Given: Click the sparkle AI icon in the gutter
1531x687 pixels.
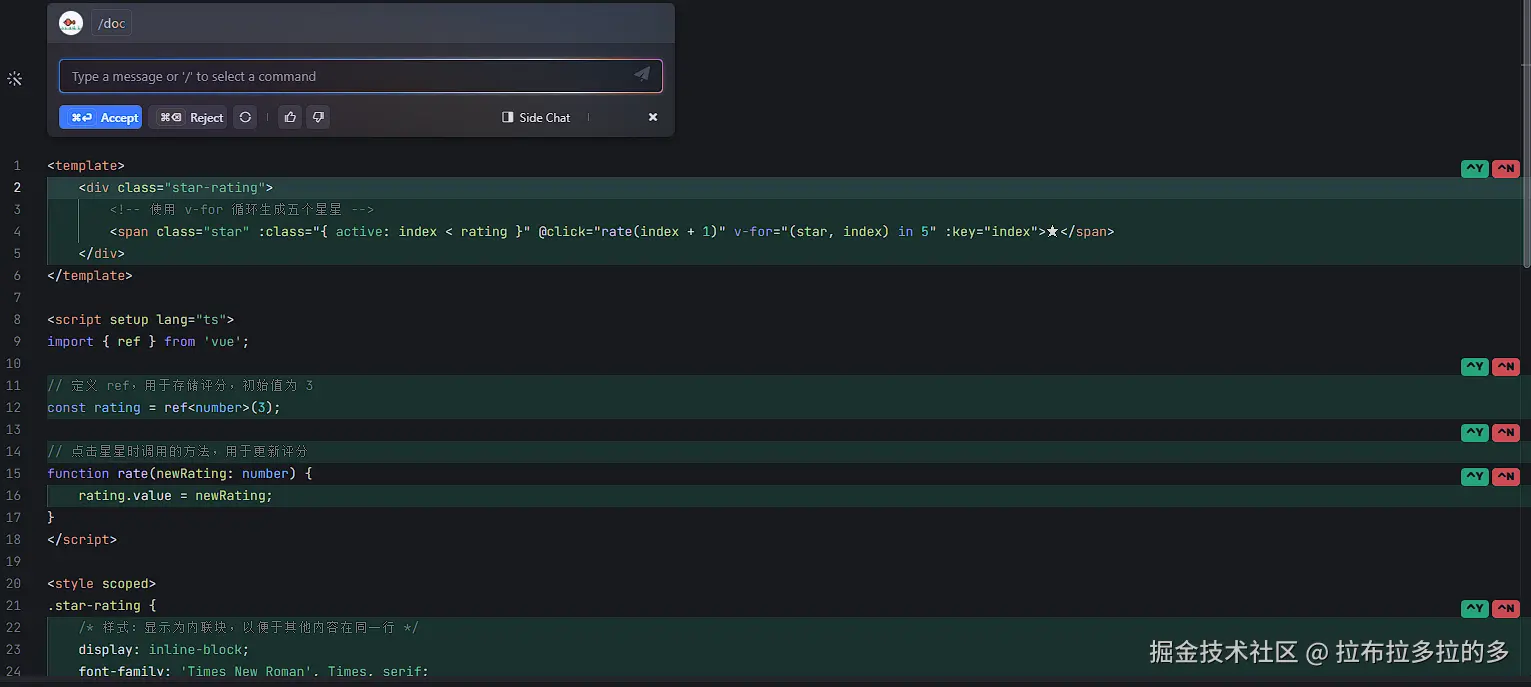Looking at the screenshot, I should tap(15, 78).
